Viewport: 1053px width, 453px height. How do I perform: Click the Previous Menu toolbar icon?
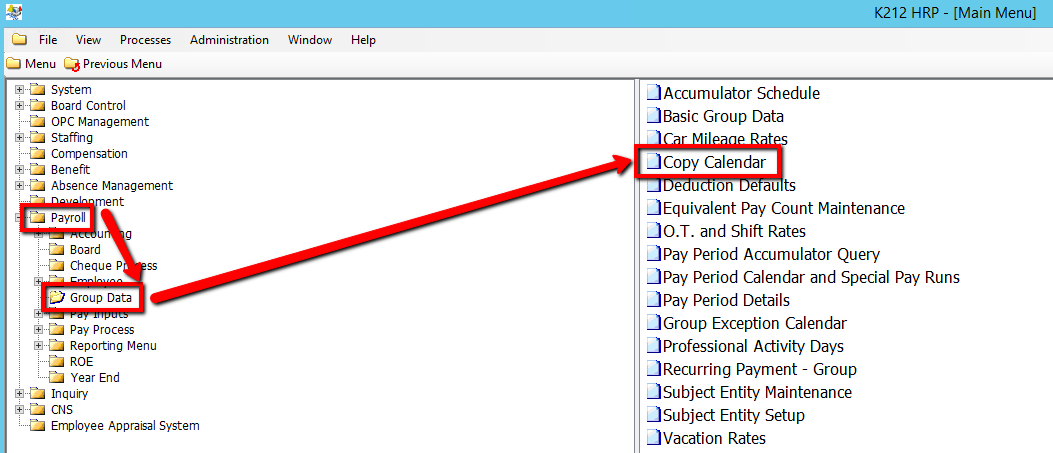pos(71,64)
